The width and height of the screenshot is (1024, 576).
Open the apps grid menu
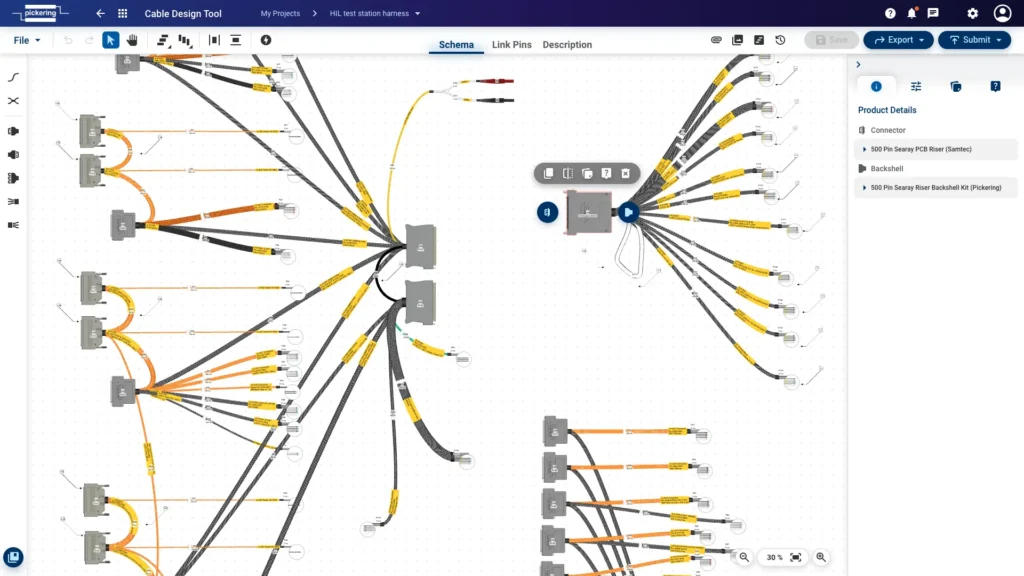[x=122, y=13]
